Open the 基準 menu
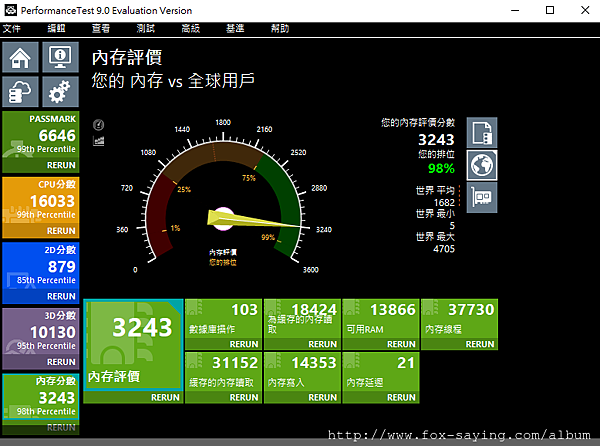Image resolution: width=600 pixels, height=446 pixels. tap(235, 29)
